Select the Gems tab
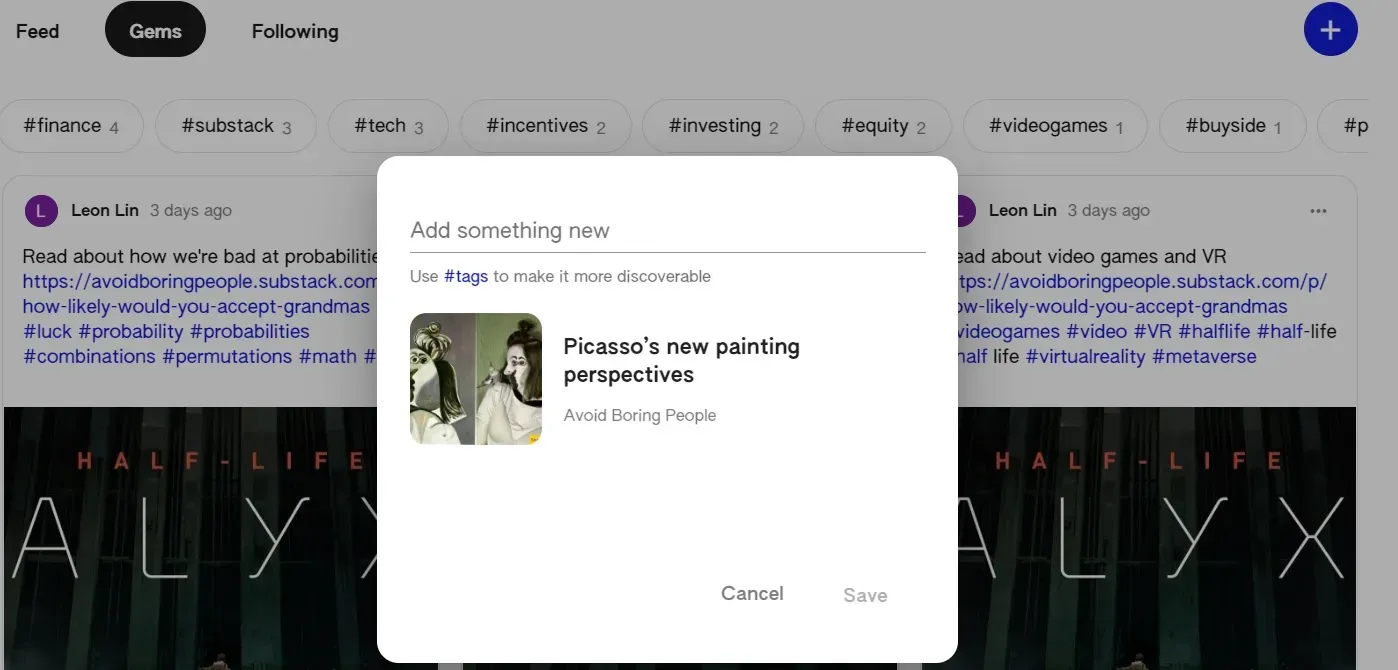1398x670 pixels. pyautogui.click(x=155, y=31)
